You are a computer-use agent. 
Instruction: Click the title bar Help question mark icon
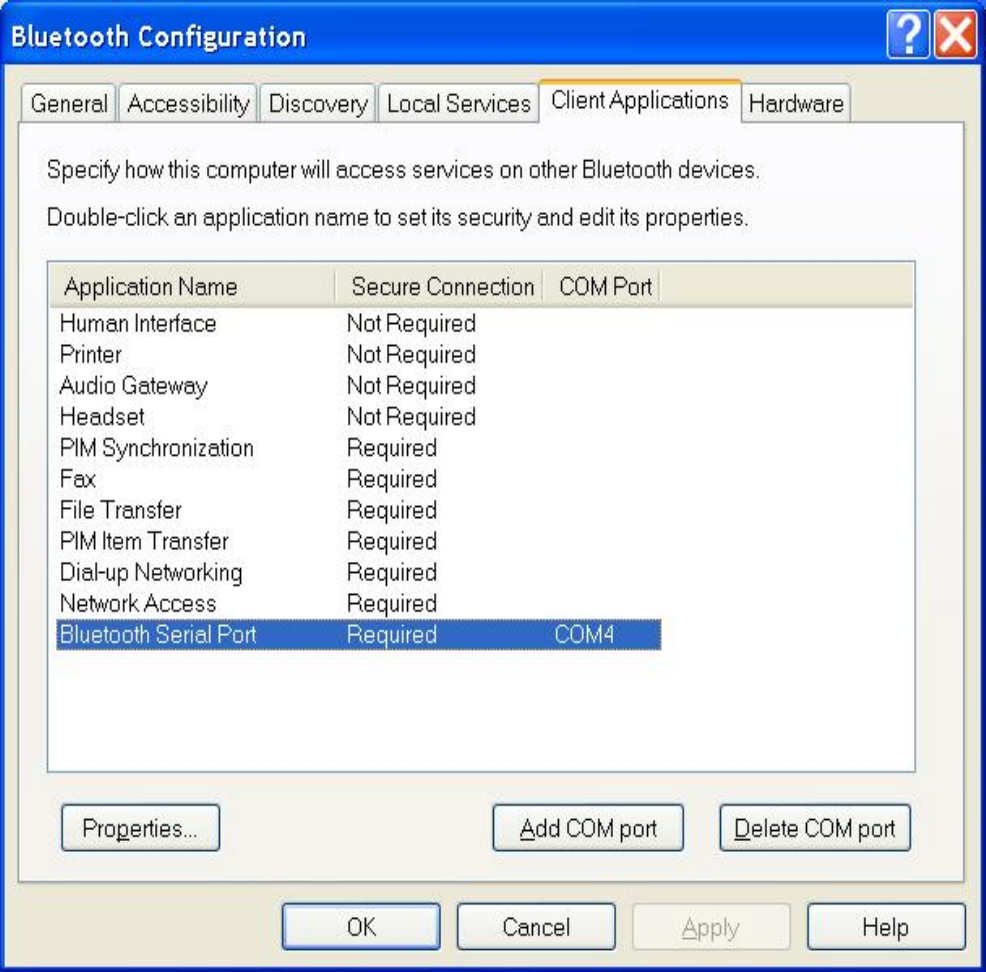coord(908,35)
